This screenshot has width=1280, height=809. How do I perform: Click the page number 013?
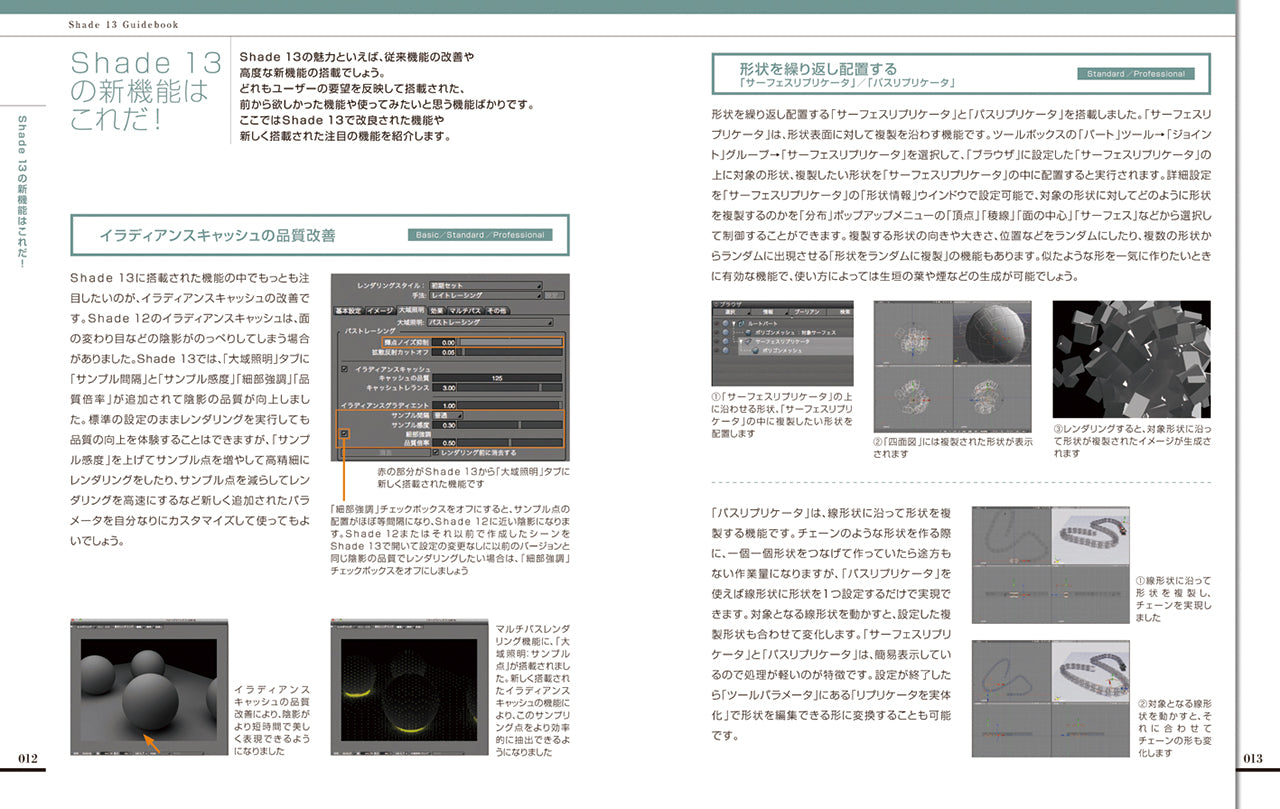pos(1254,758)
